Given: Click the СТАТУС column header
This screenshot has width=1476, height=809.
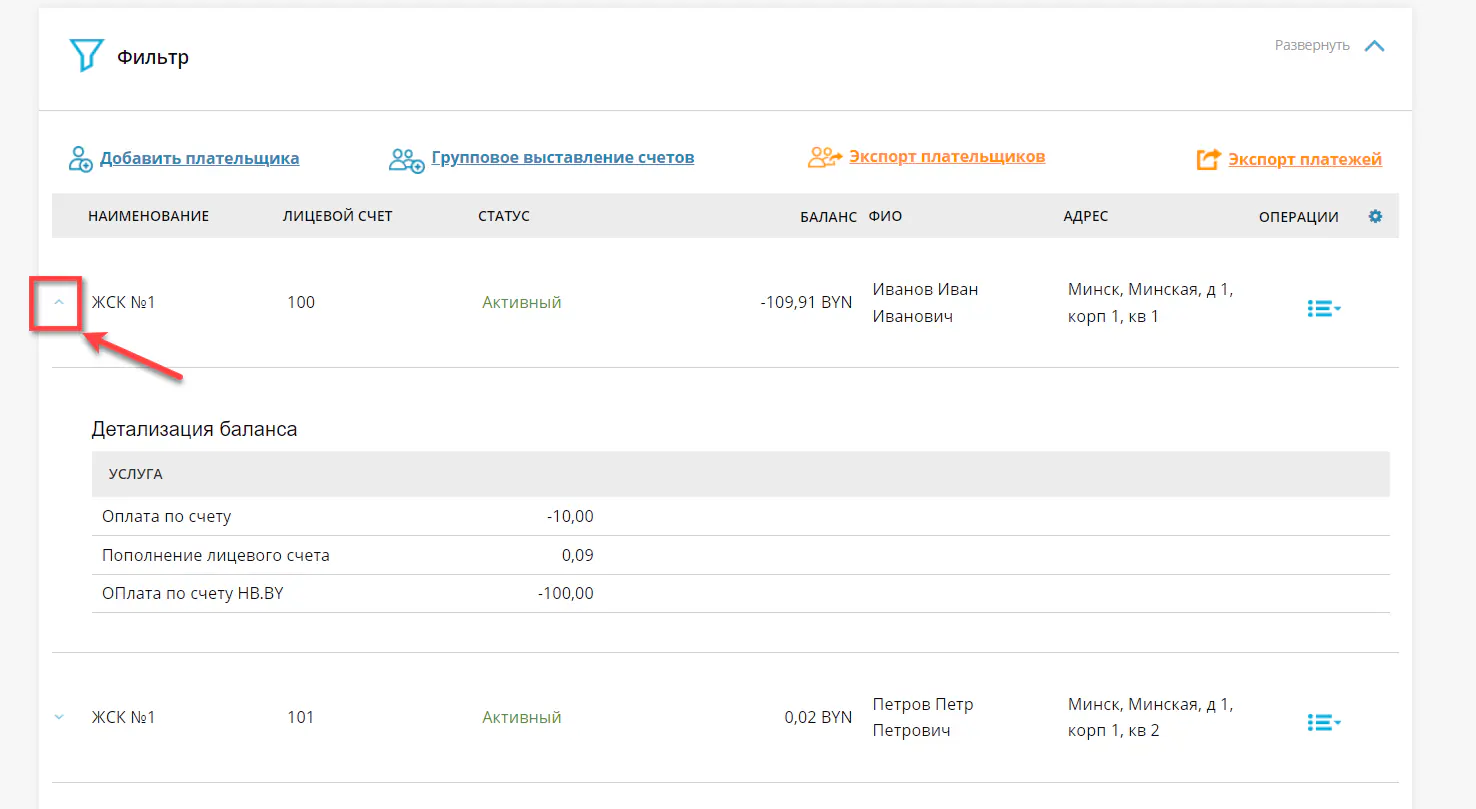Looking at the screenshot, I should tap(504, 217).
